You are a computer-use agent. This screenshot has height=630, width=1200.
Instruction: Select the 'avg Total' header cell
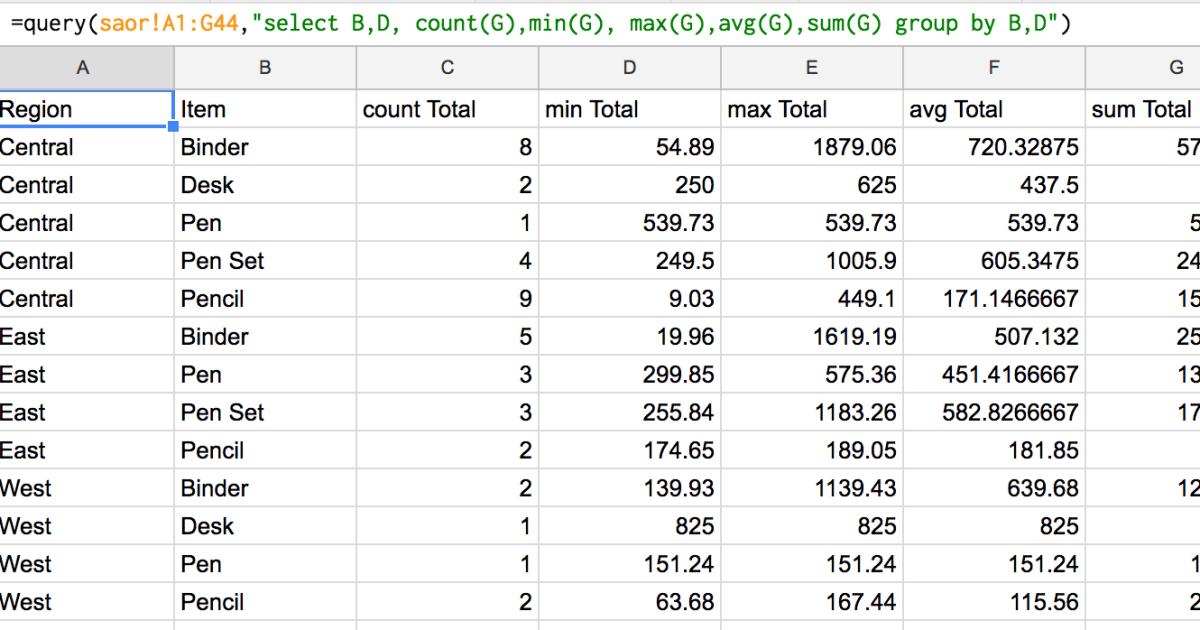(993, 109)
